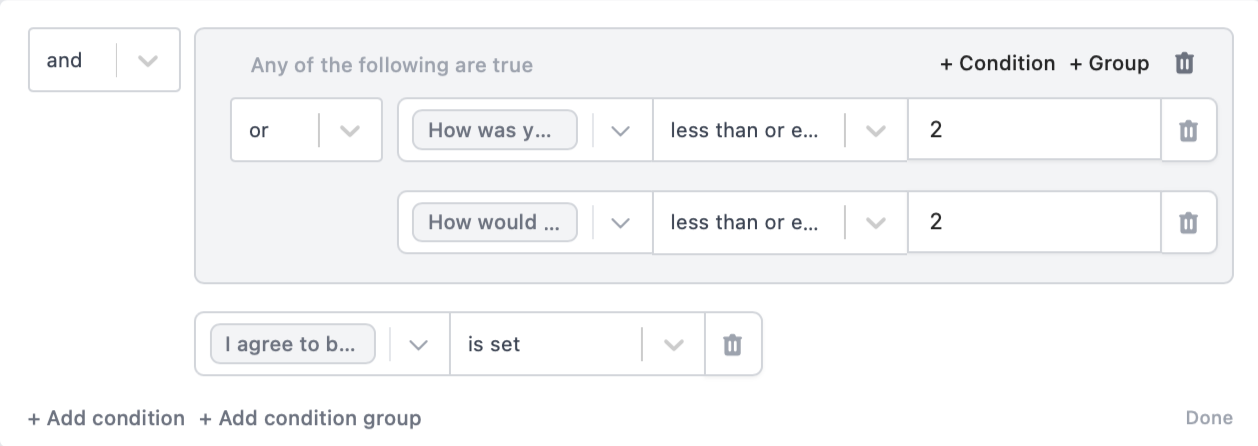This screenshot has width=1258, height=446.
Task: Change first row's 'less than or e...' operator
Action: click(x=875, y=131)
